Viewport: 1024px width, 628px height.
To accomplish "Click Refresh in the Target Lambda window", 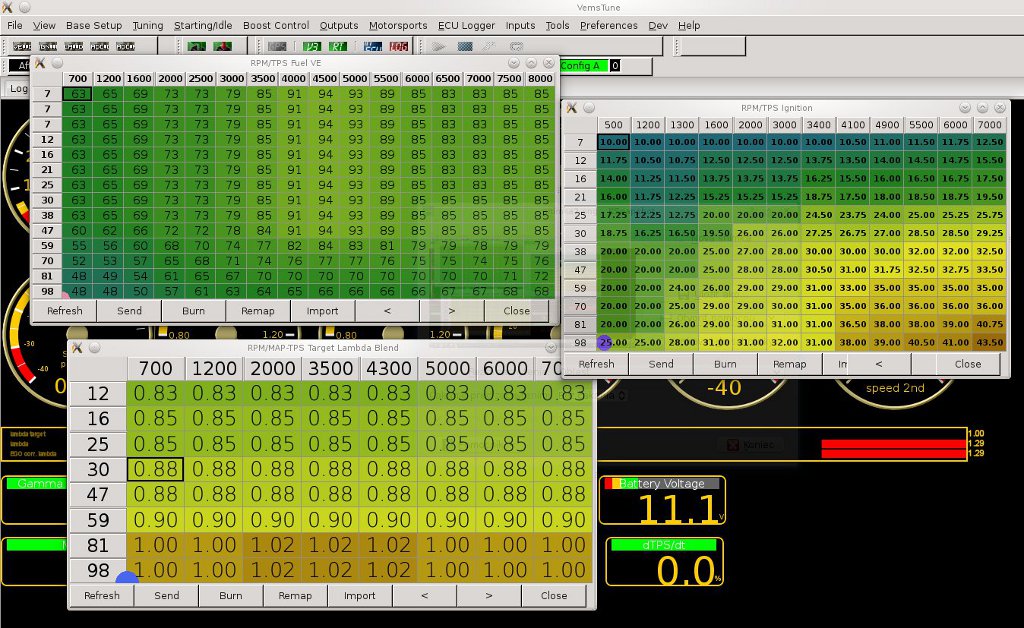I will tap(102, 595).
